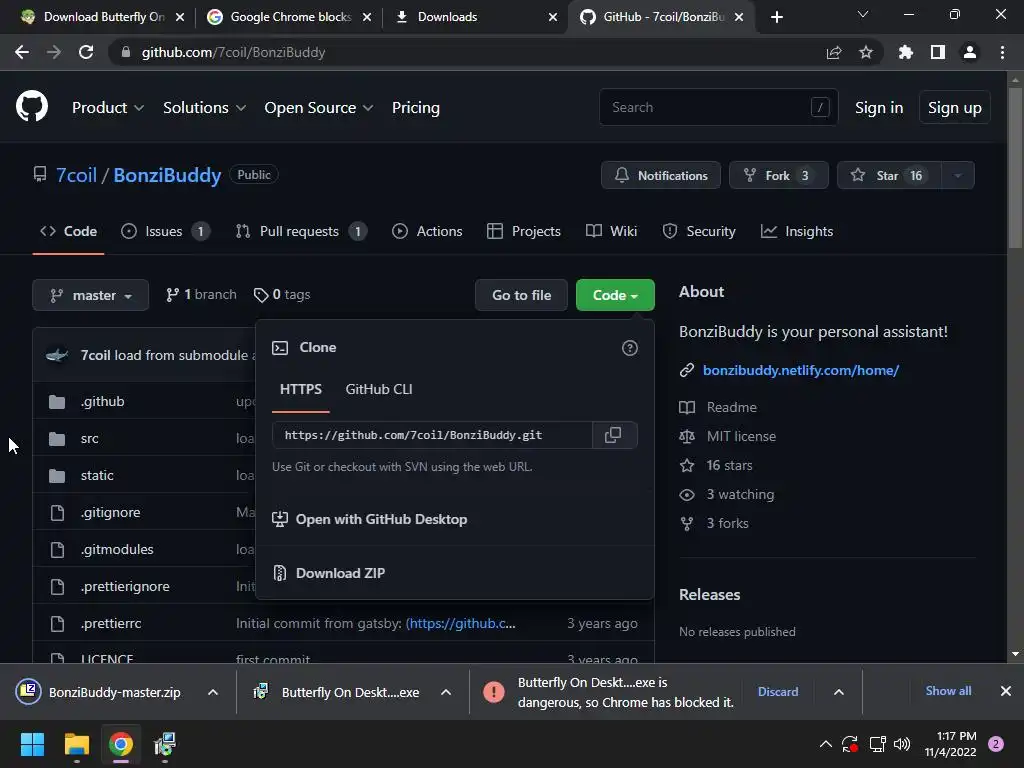Open Insights tab

click(x=797, y=231)
